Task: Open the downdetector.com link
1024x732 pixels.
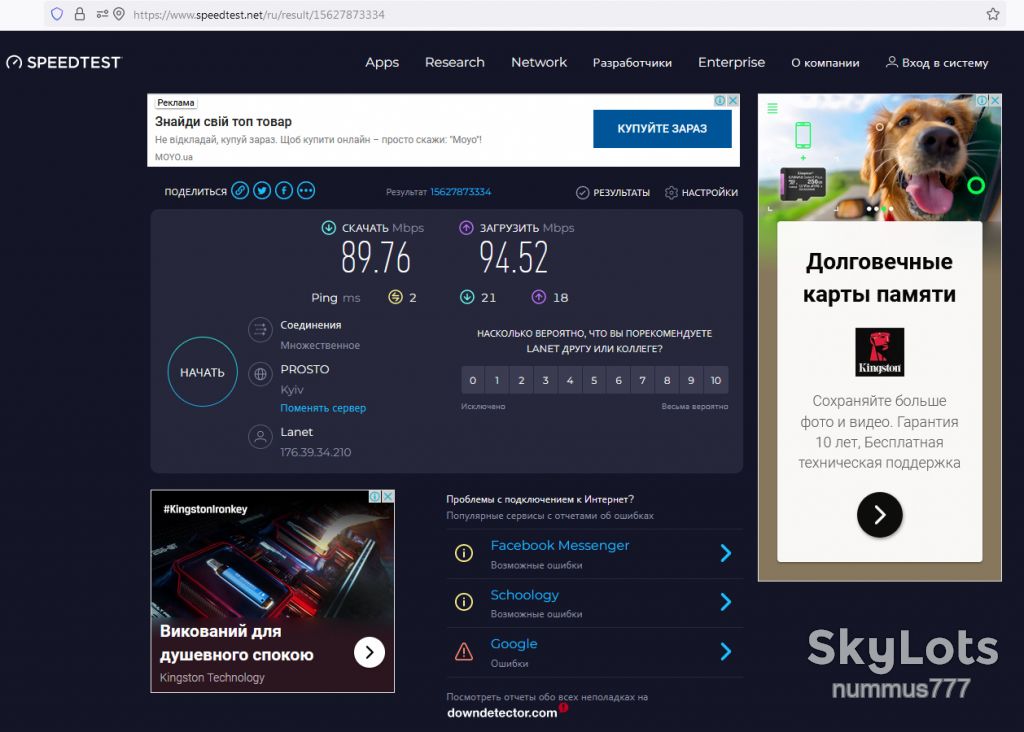Action: [502, 712]
